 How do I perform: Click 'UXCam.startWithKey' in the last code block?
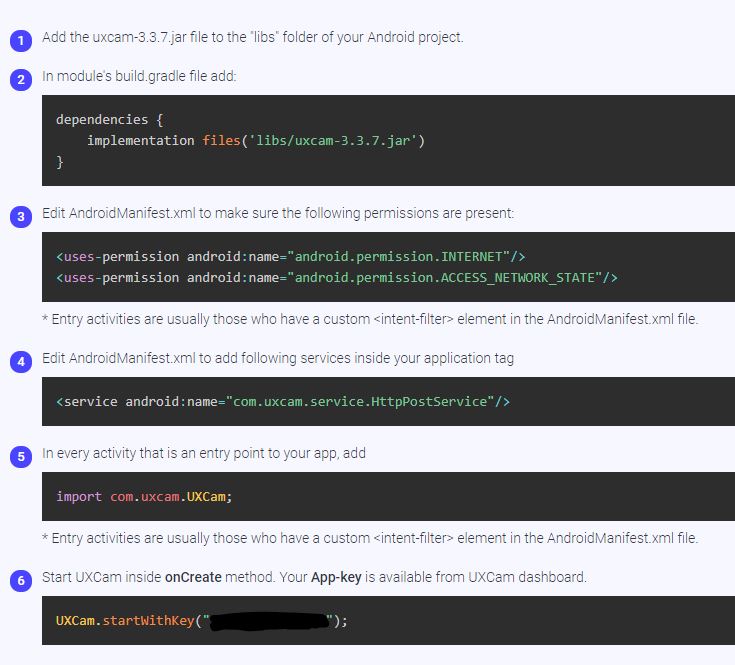125,621
